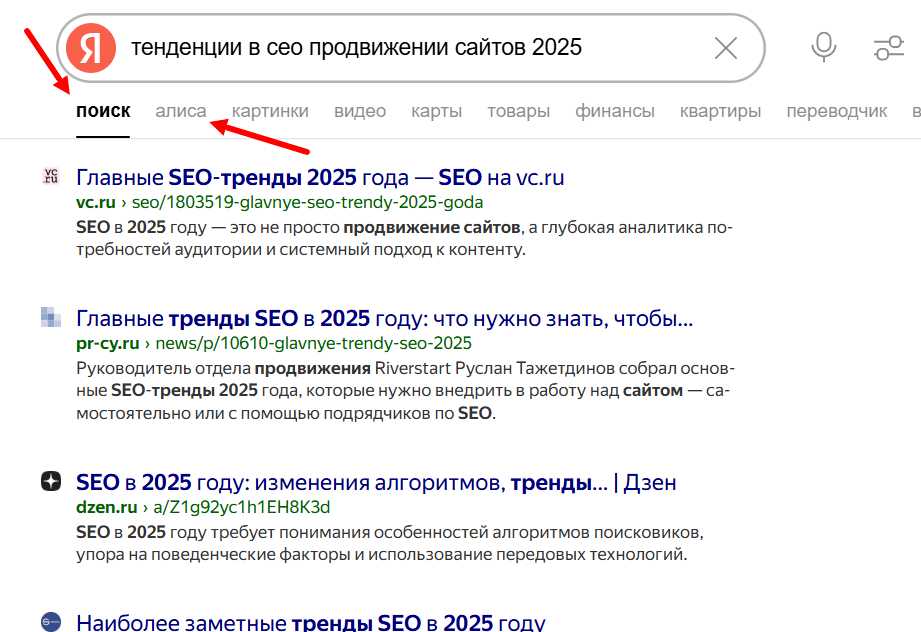Viewport: 921px width, 632px height.
Task: Click the dzen.ru URL breadcrumb
Action: [x=108, y=507]
